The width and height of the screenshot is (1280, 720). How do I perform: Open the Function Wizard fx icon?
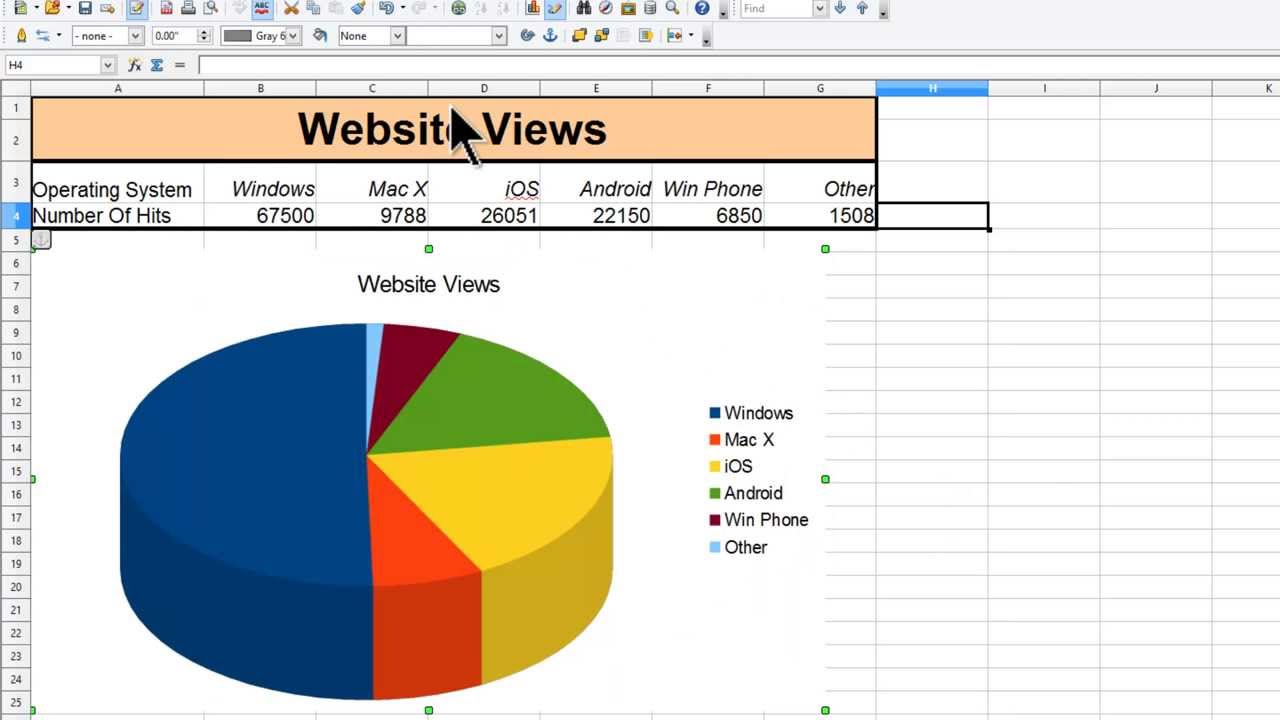coord(135,65)
